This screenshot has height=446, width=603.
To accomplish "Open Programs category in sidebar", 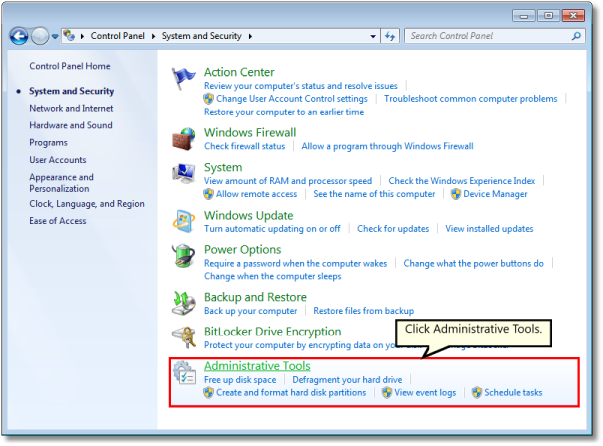I will pyautogui.click(x=48, y=143).
